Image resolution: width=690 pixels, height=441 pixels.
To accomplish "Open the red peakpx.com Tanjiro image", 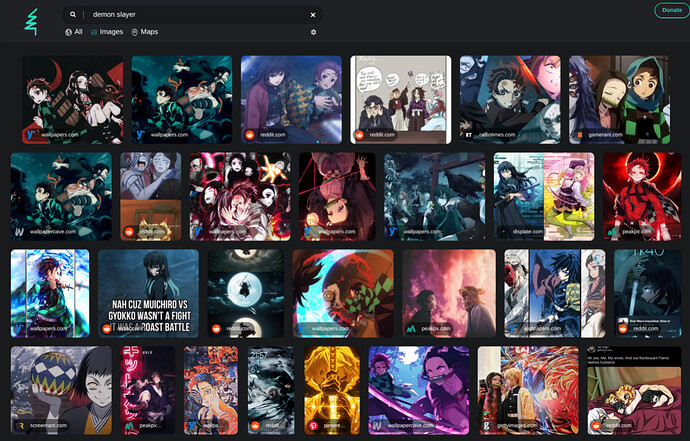I will (x=642, y=196).
